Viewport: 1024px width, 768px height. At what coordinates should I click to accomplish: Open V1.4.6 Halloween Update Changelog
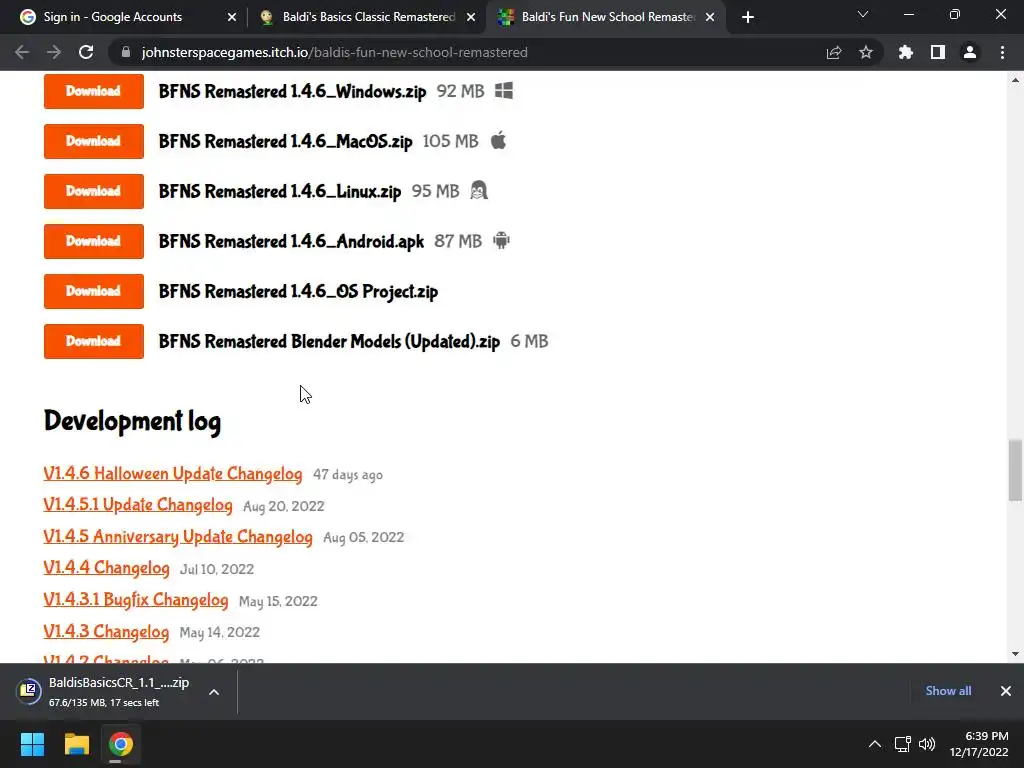click(172, 473)
